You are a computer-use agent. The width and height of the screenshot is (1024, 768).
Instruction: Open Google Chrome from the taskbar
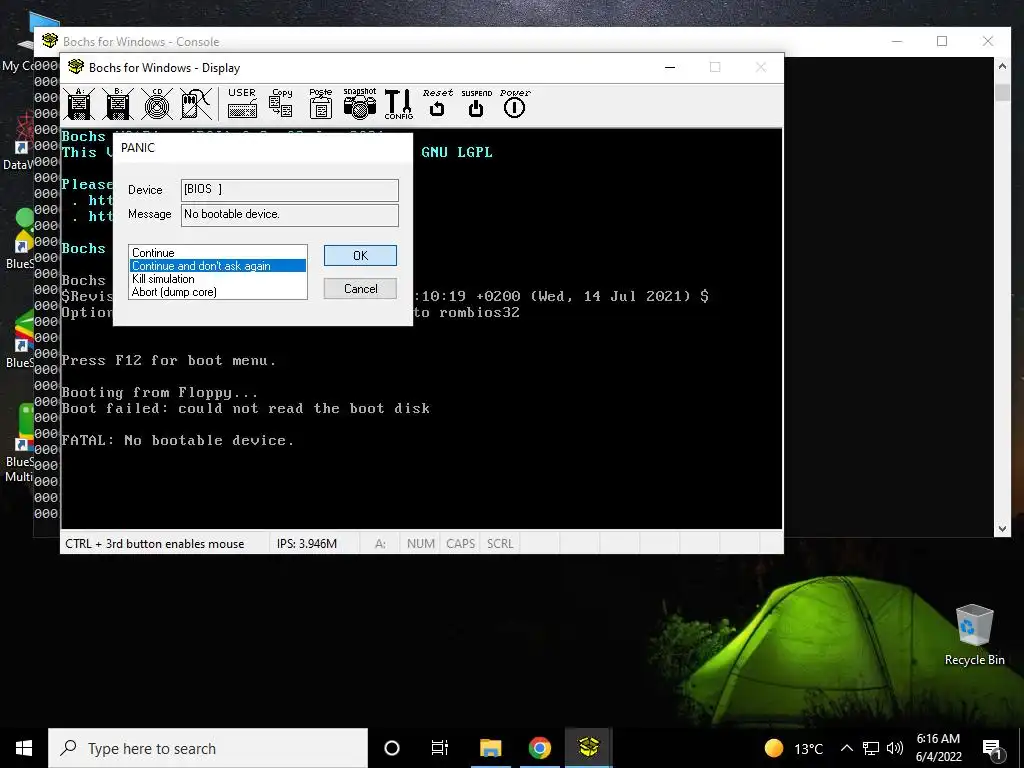[x=539, y=748]
